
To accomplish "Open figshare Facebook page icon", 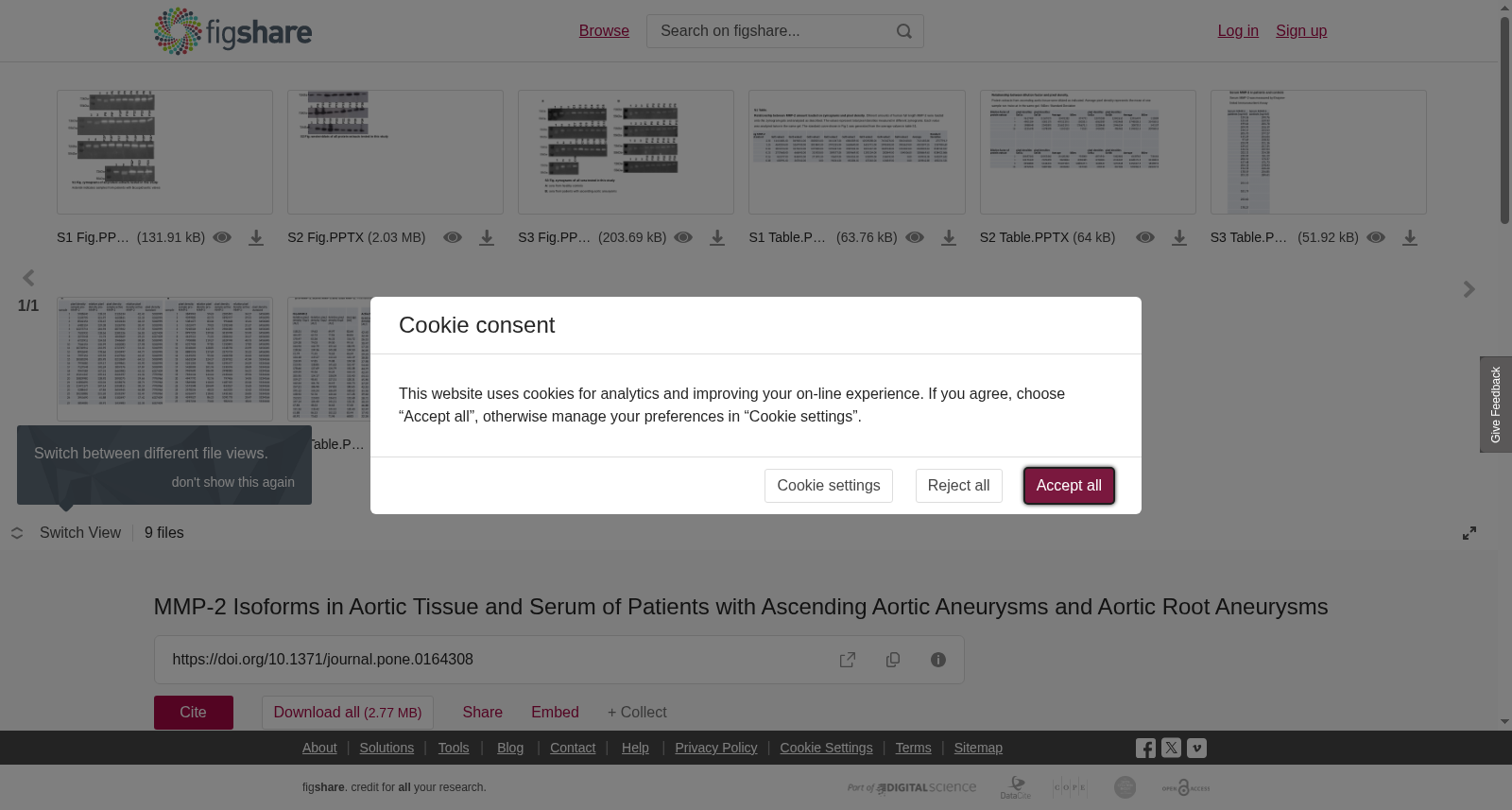I will pos(1145,749).
